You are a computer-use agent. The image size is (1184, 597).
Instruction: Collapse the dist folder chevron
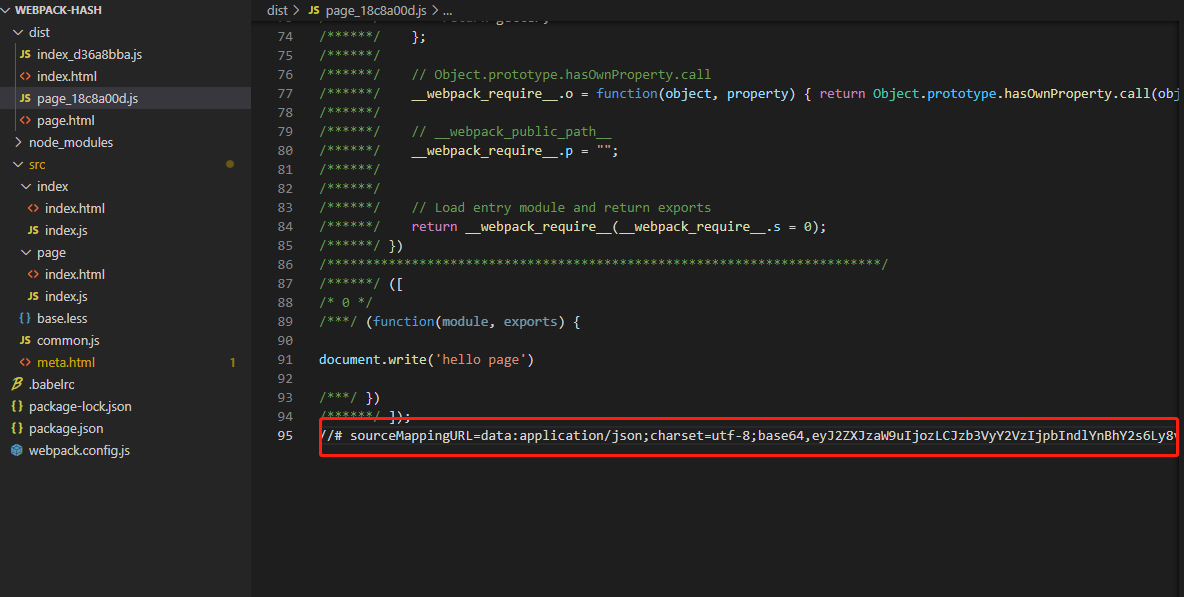point(18,32)
